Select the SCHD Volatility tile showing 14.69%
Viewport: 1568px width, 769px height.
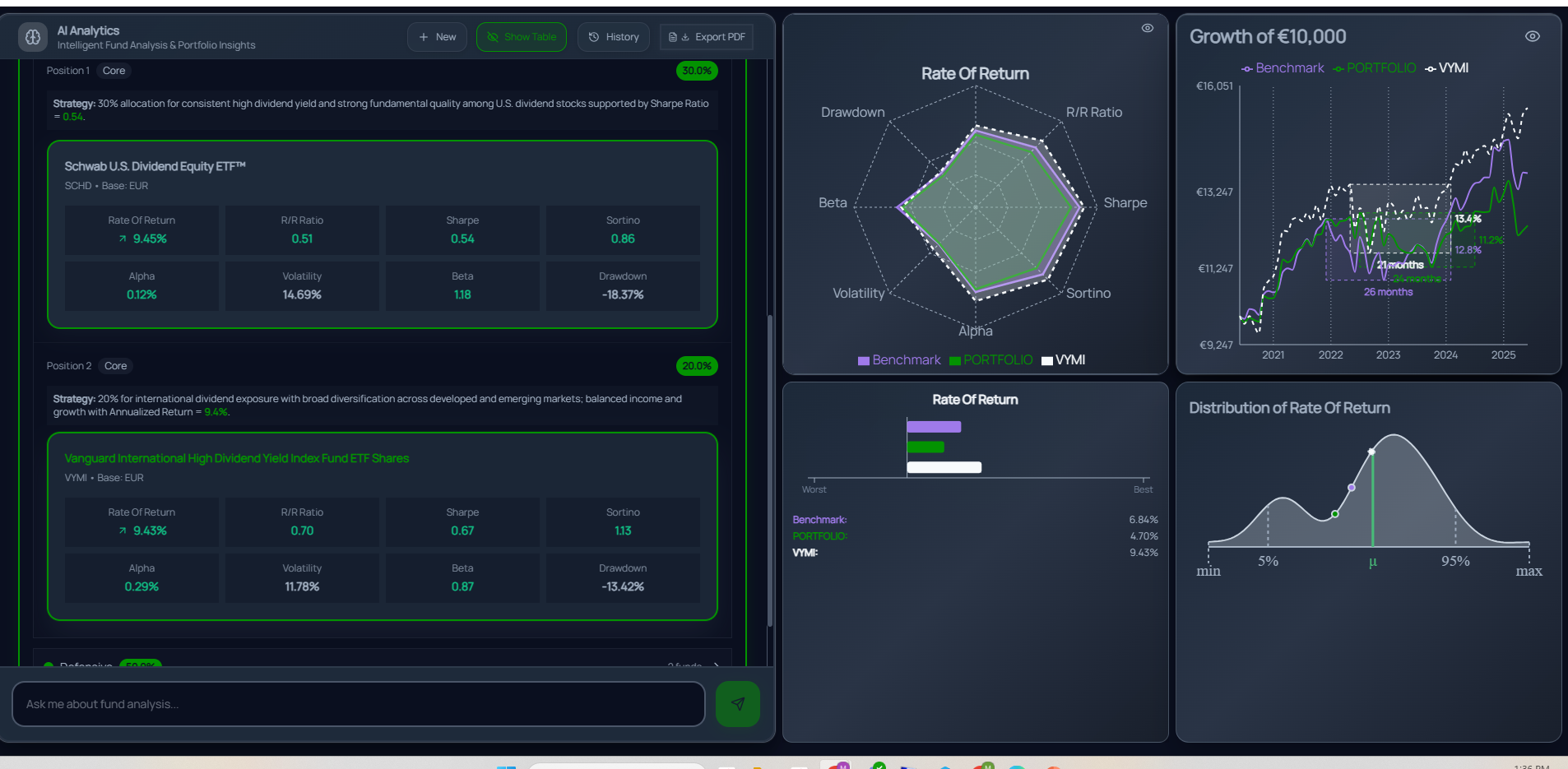click(x=302, y=286)
